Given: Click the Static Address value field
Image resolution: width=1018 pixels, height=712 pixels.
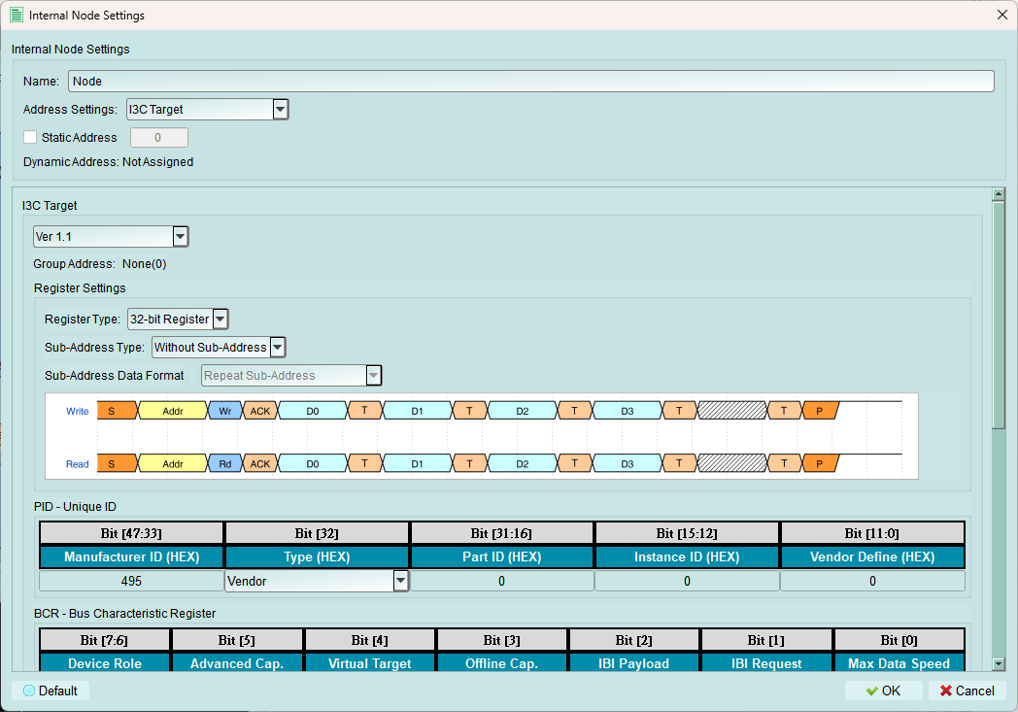Looking at the screenshot, I should [x=159, y=138].
